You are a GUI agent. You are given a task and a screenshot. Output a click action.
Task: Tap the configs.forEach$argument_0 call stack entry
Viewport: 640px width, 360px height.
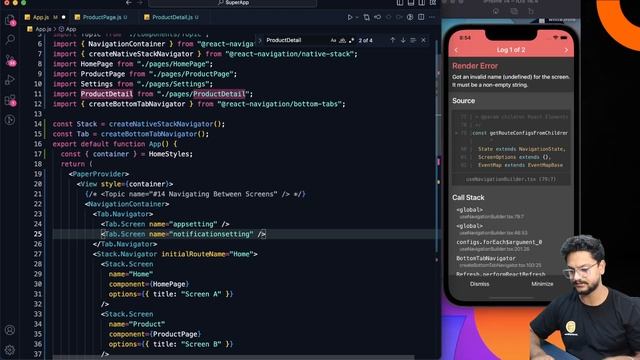499,245
